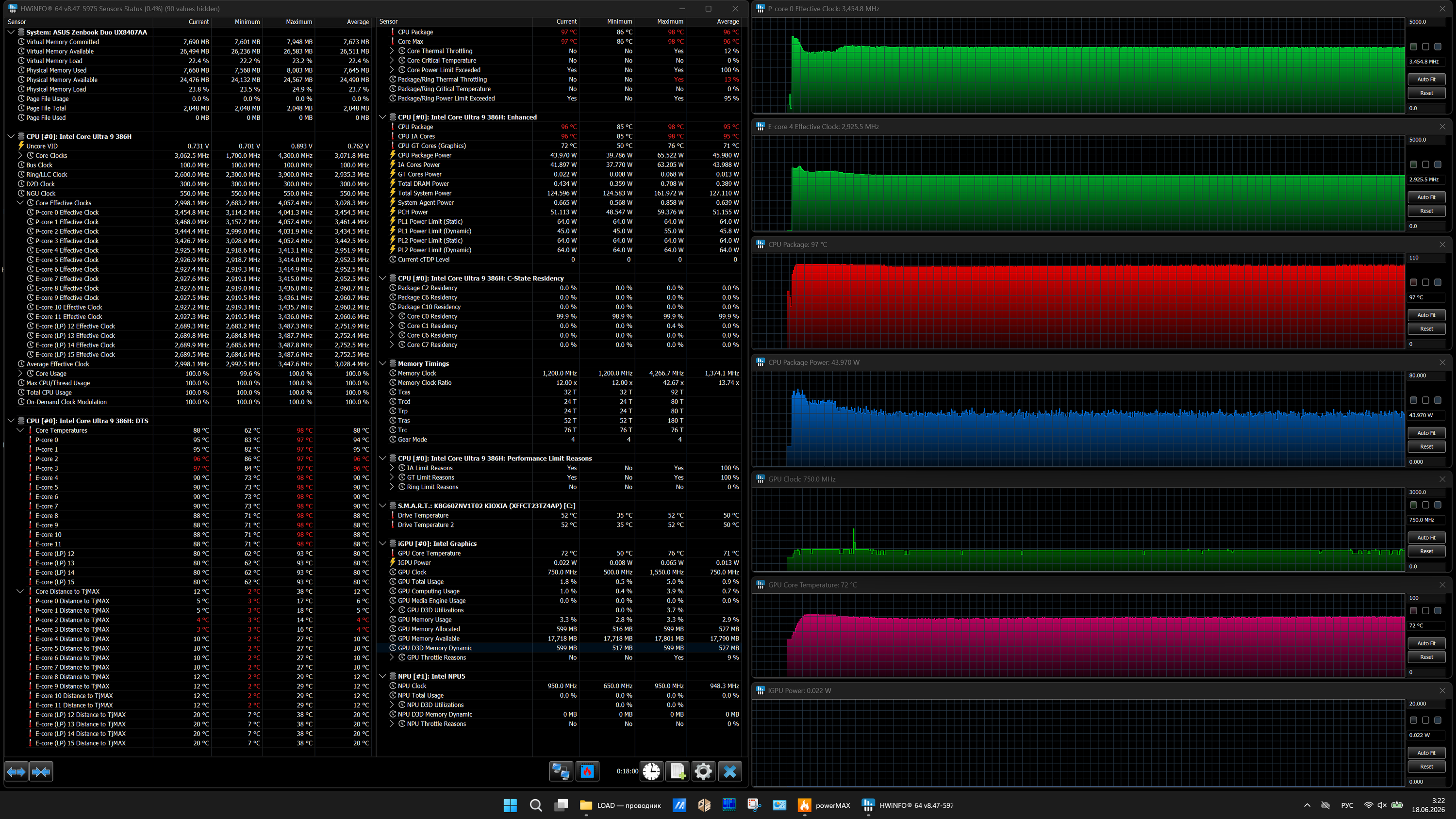Collapse the Core Effective Clocks list
Viewport: 1456px width, 819px height.
pos(20,203)
